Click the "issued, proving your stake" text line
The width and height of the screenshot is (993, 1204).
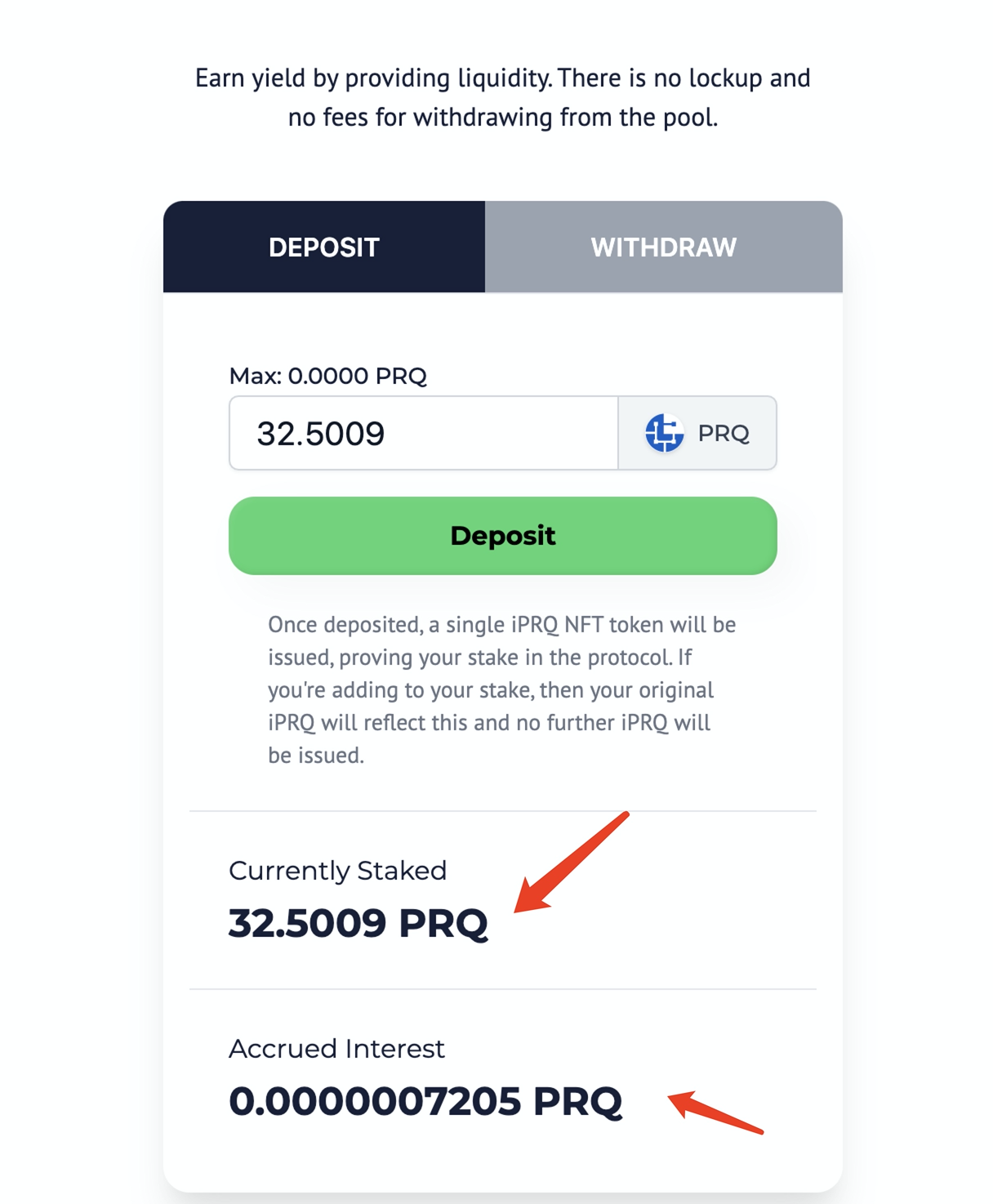(x=479, y=658)
